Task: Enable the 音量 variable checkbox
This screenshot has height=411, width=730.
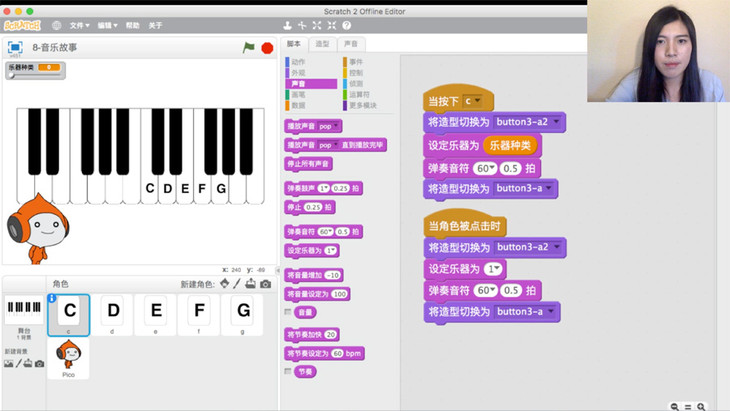Action: click(x=288, y=313)
